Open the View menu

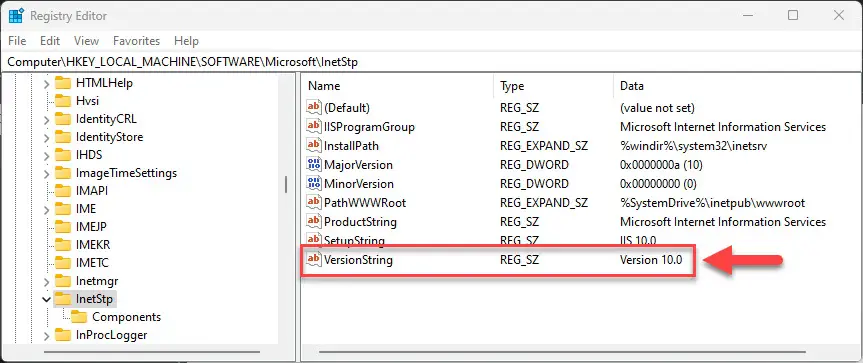point(86,41)
